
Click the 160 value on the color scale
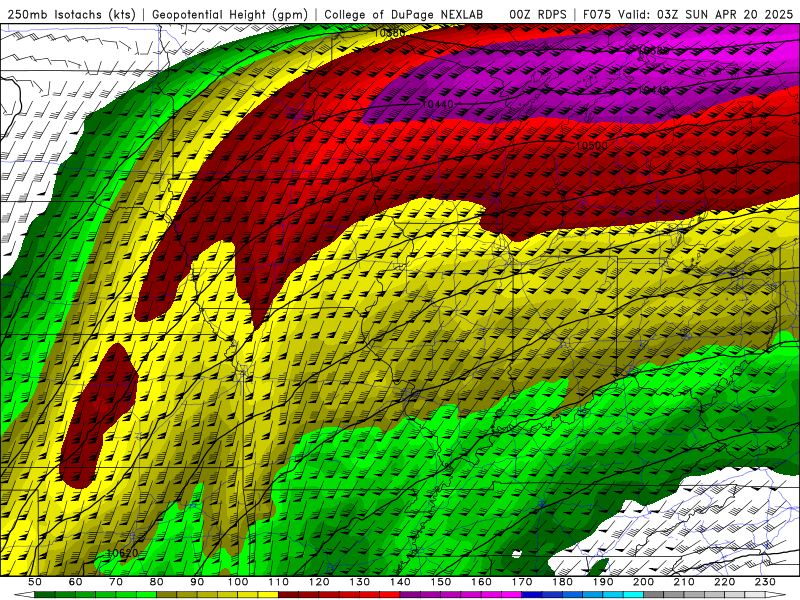click(x=481, y=582)
